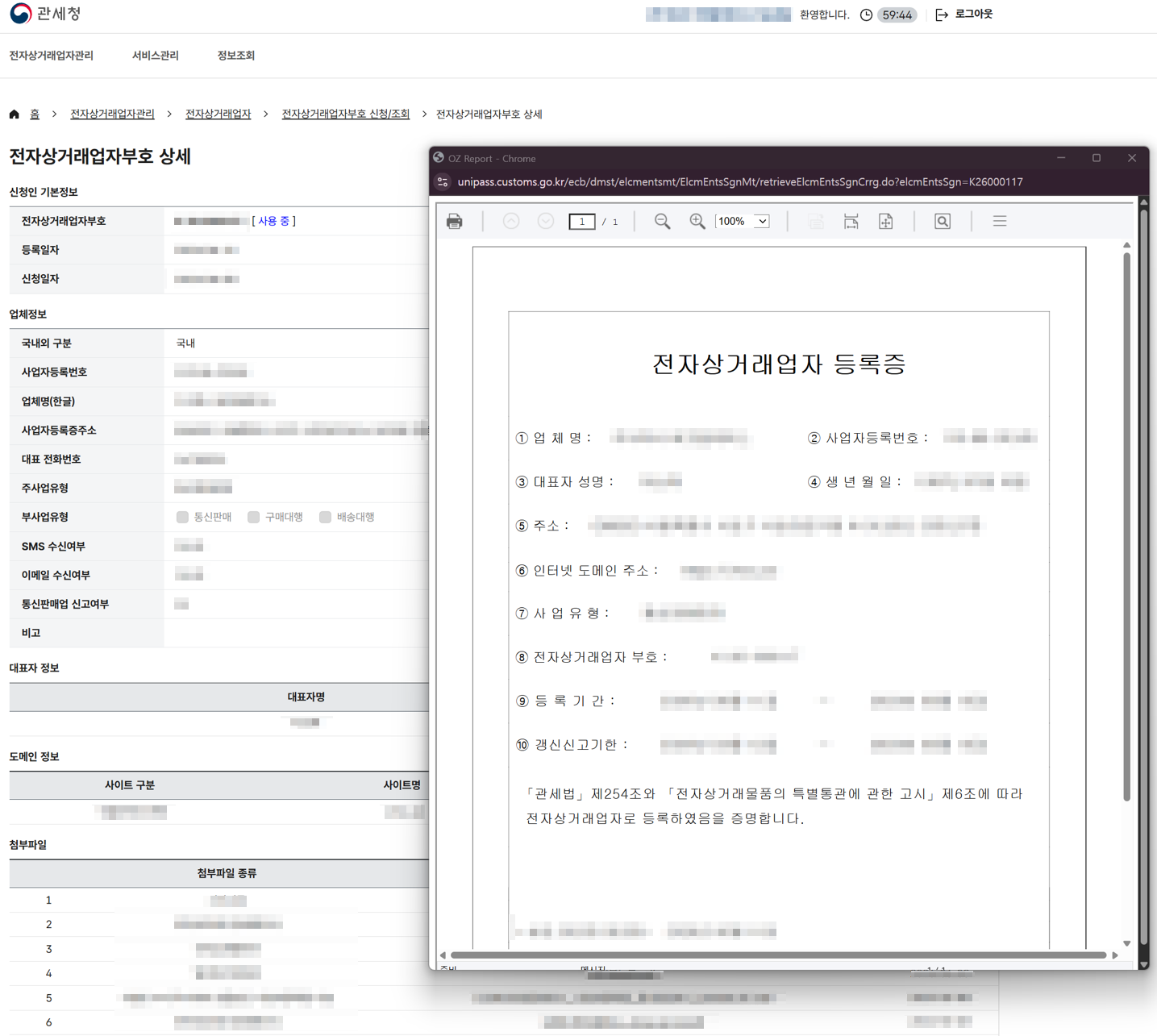Click the home icon in breadcrumb
This screenshot has height=1036, width=1157.
[15, 114]
